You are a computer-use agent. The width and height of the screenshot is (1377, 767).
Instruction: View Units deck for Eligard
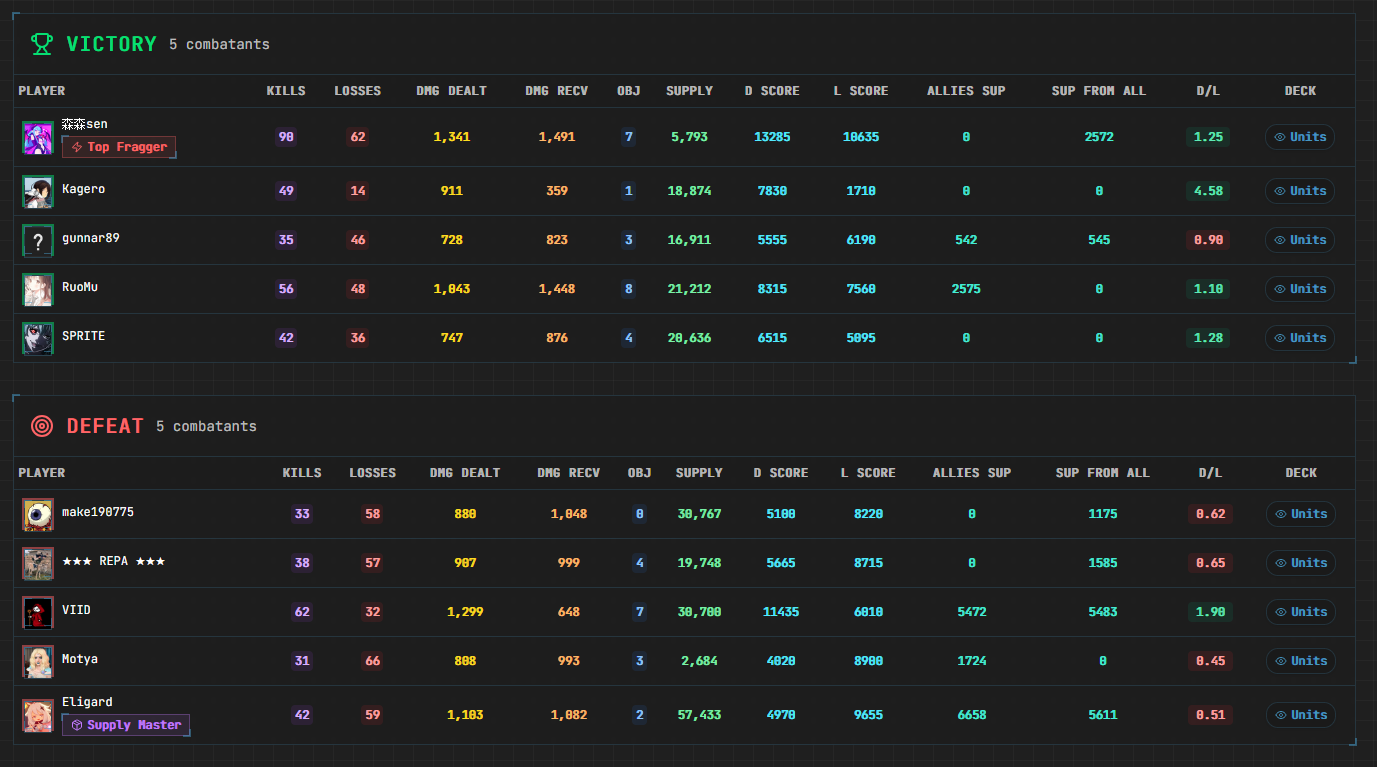pos(1301,715)
